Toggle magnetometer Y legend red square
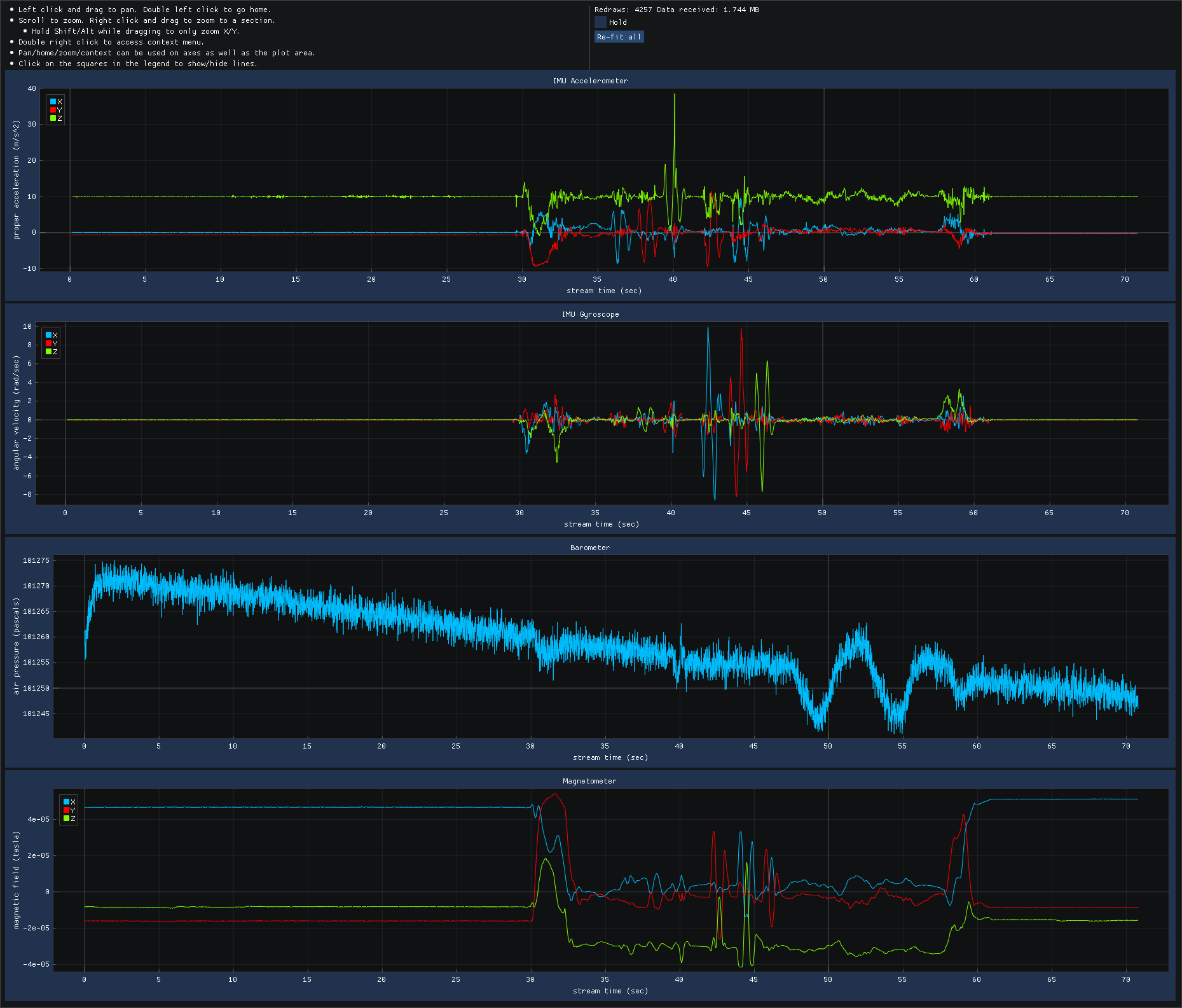 [66, 810]
